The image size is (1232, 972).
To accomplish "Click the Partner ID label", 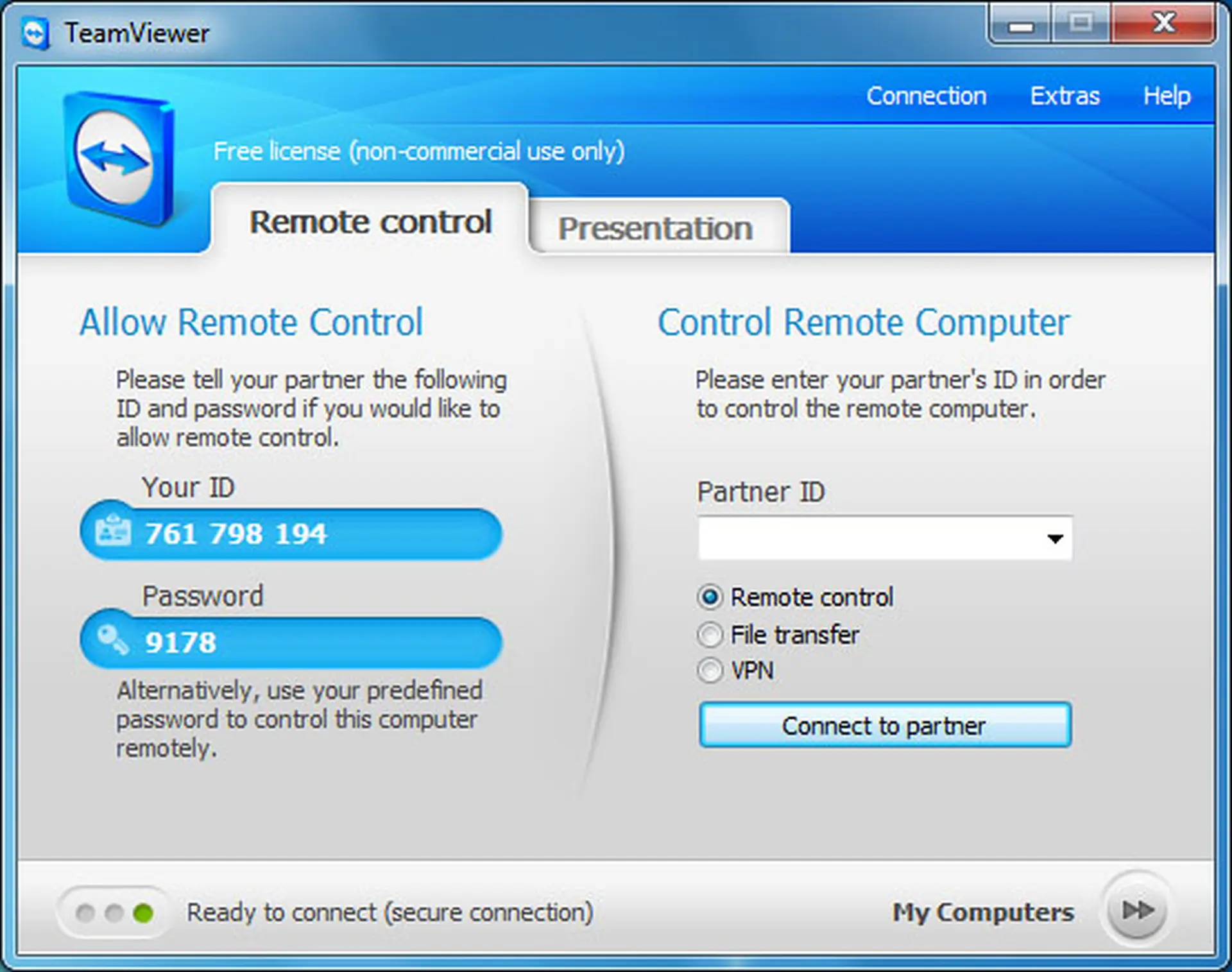I will click(x=761, y=492).
